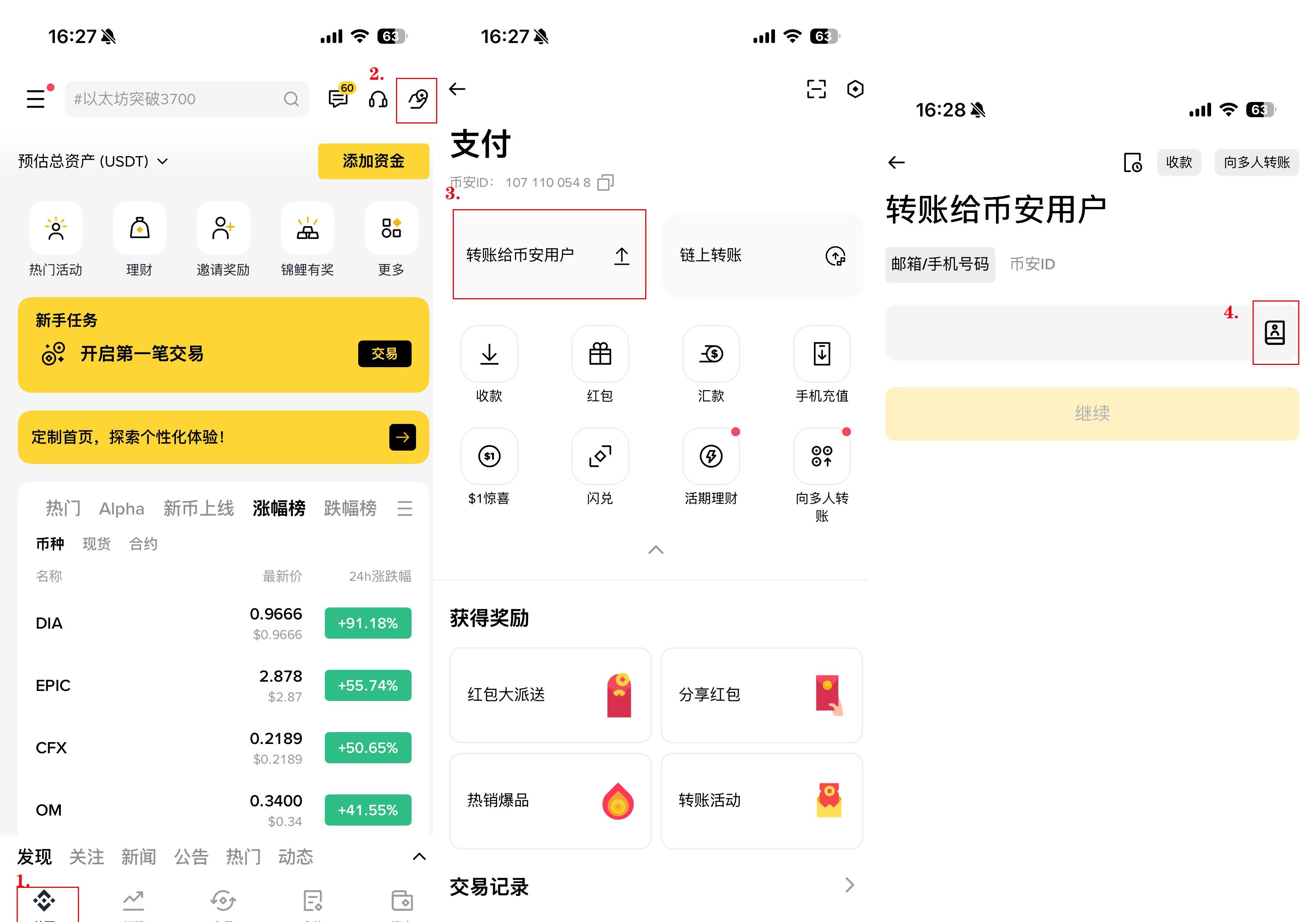
Task: Tap the QR scan icon on payment page
Action: point(816,89)
